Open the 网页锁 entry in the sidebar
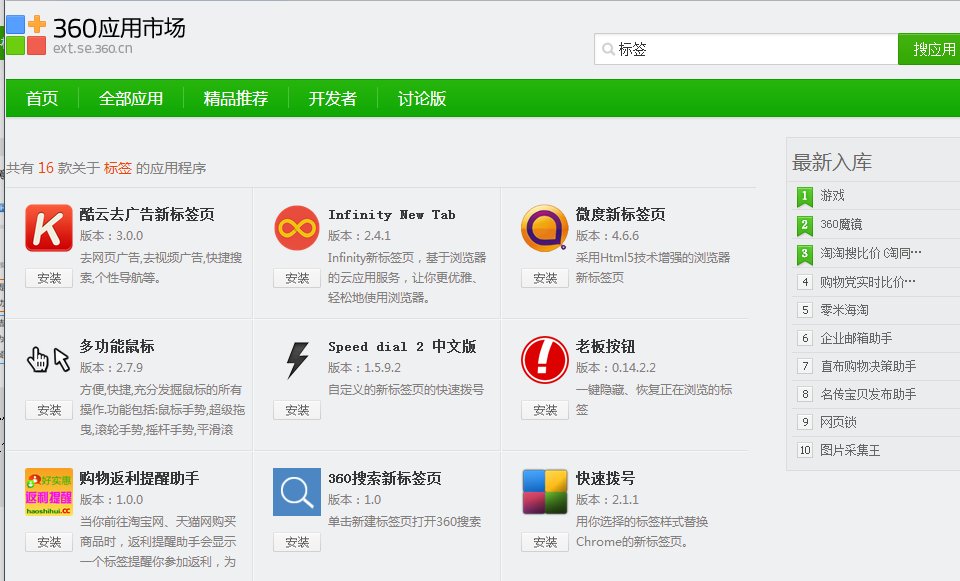 click(x=838, y=422)
